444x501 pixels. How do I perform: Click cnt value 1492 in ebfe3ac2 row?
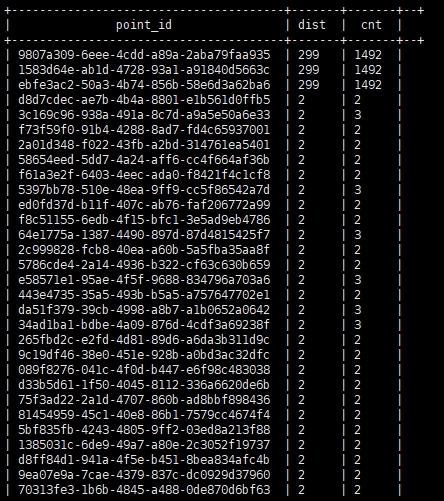368,85
